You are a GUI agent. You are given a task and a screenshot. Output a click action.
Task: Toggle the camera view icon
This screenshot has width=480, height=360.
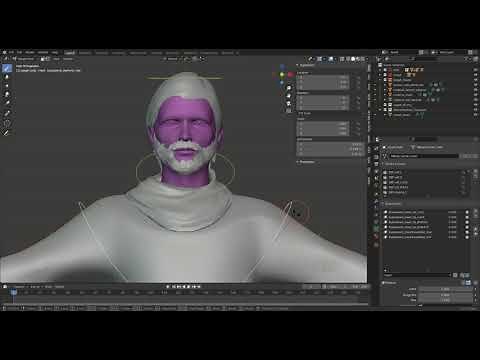pos(289,104)
